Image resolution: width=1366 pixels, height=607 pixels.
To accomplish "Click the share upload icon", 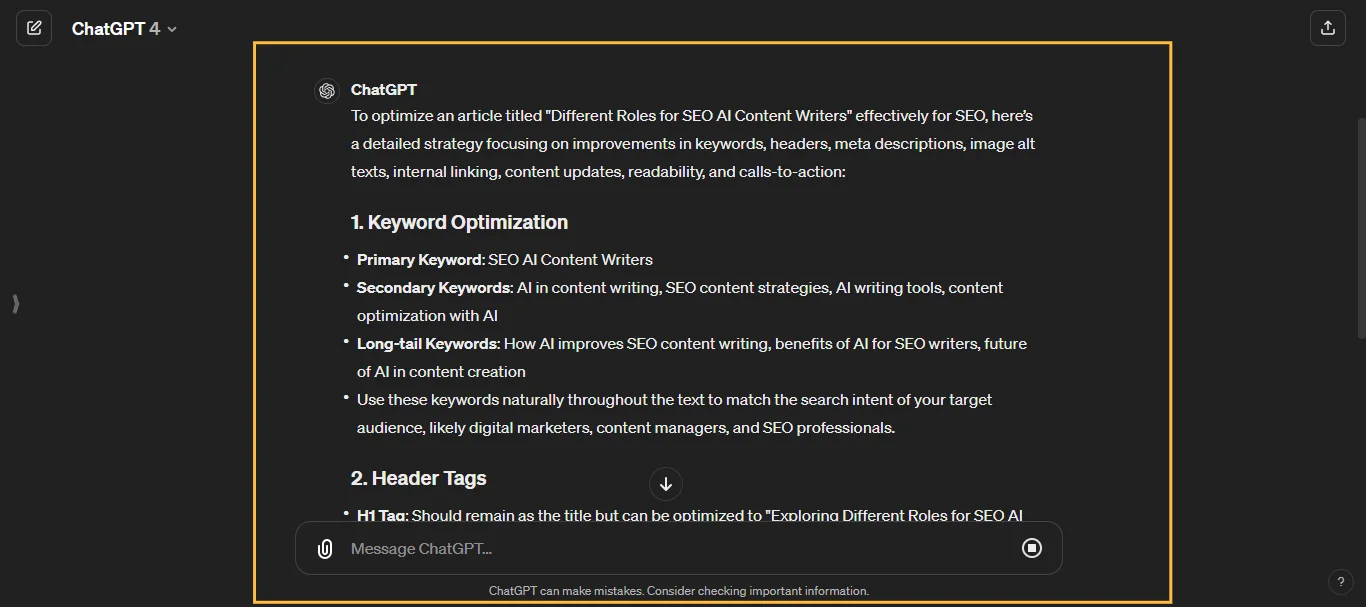I will [1328, 28].
